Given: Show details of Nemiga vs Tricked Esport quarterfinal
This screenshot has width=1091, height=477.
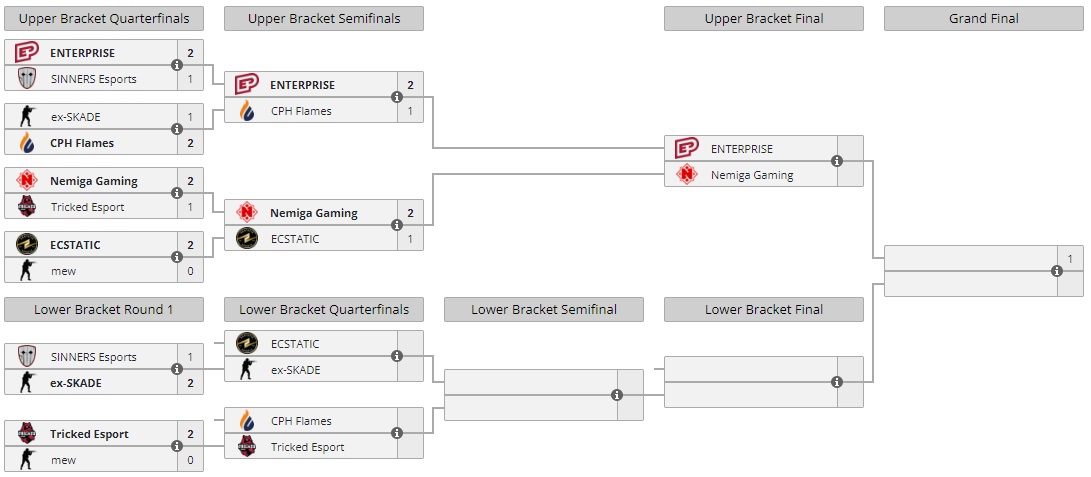Looking at the screenshot, I should pyautogui.click(x=177, y=193).
